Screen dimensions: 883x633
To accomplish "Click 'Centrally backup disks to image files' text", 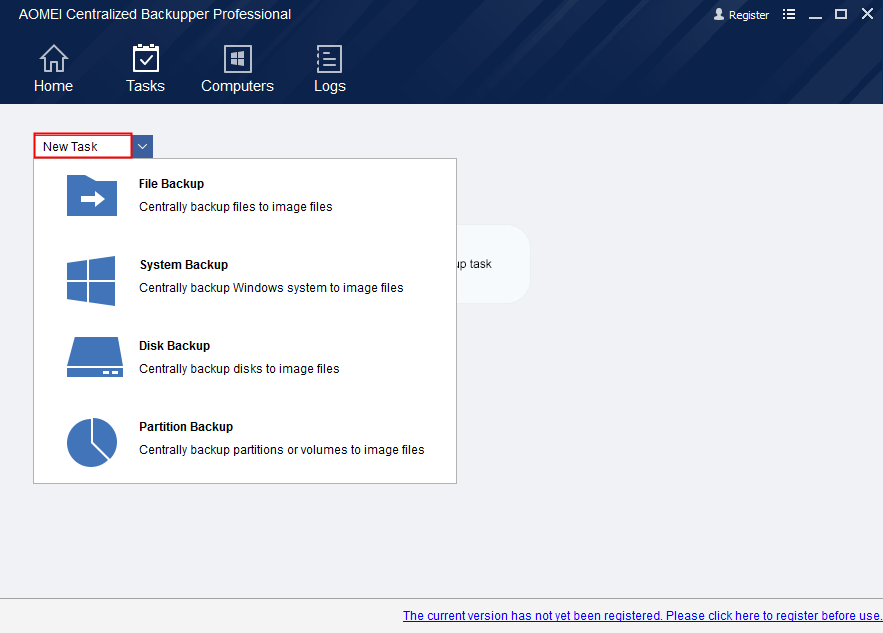I will [x=239, y=369].
